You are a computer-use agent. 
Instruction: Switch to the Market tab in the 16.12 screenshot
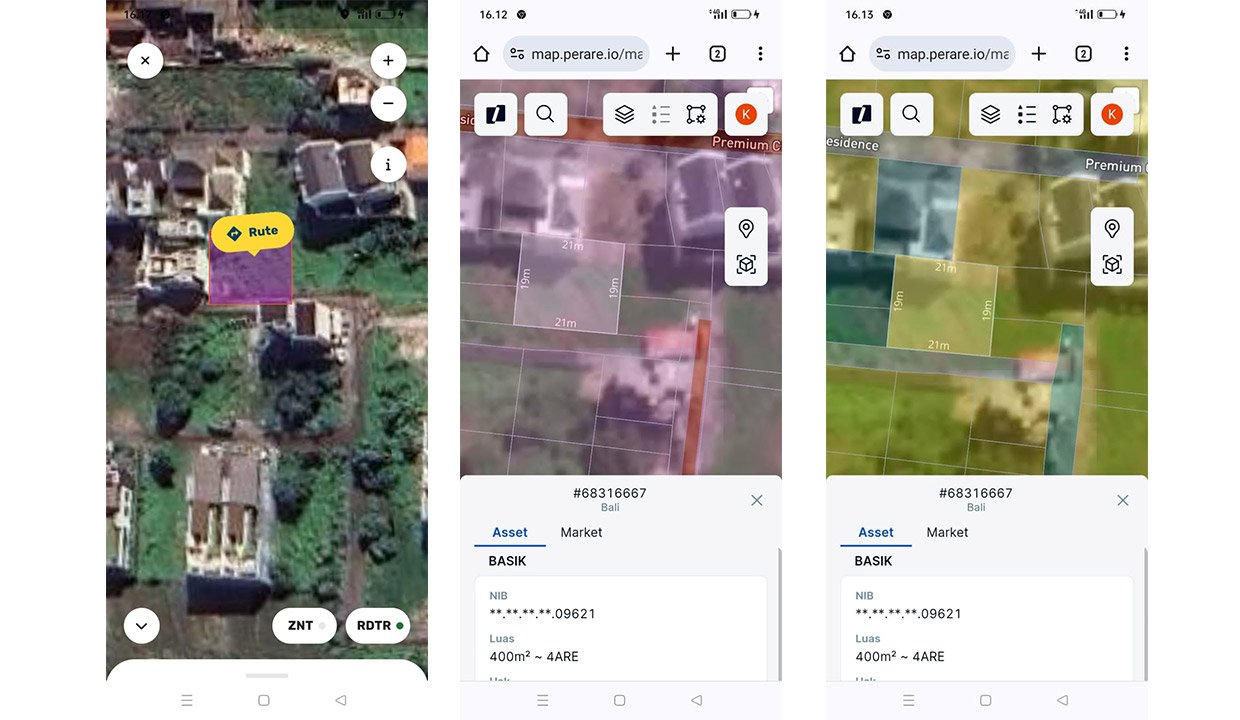pyautogui.click(x=581, y=532)
